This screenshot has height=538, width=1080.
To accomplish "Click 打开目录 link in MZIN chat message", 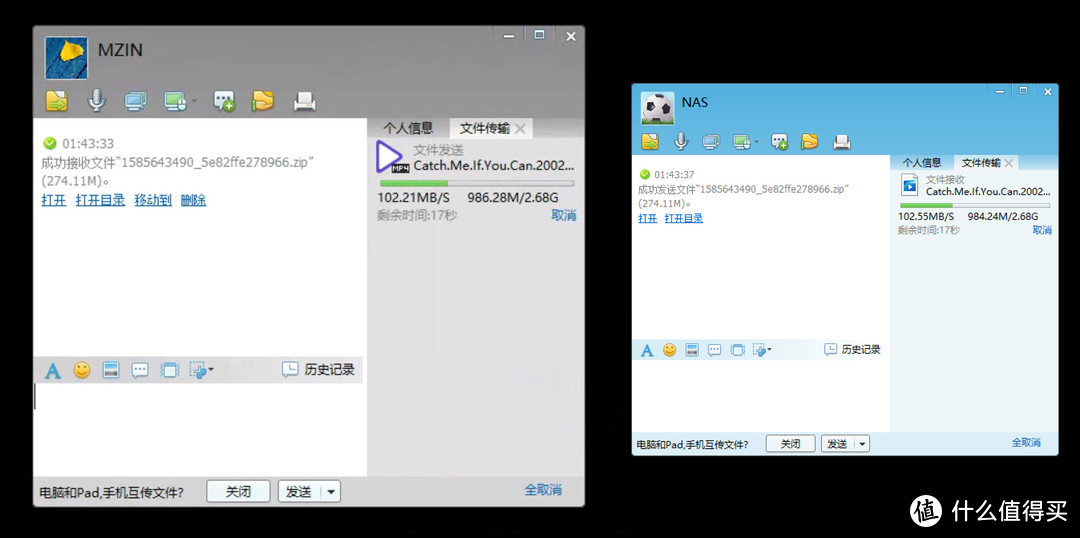I will (101, 200).
